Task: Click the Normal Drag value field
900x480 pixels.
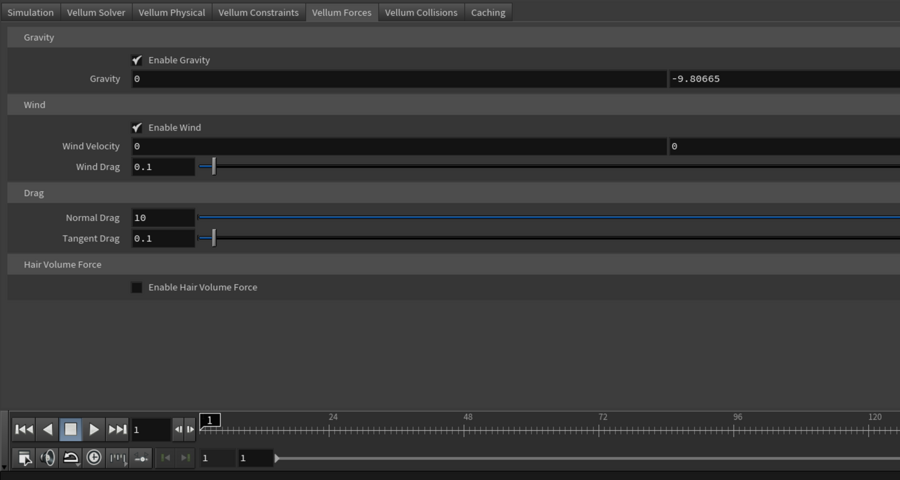Action: click(164, 218)
